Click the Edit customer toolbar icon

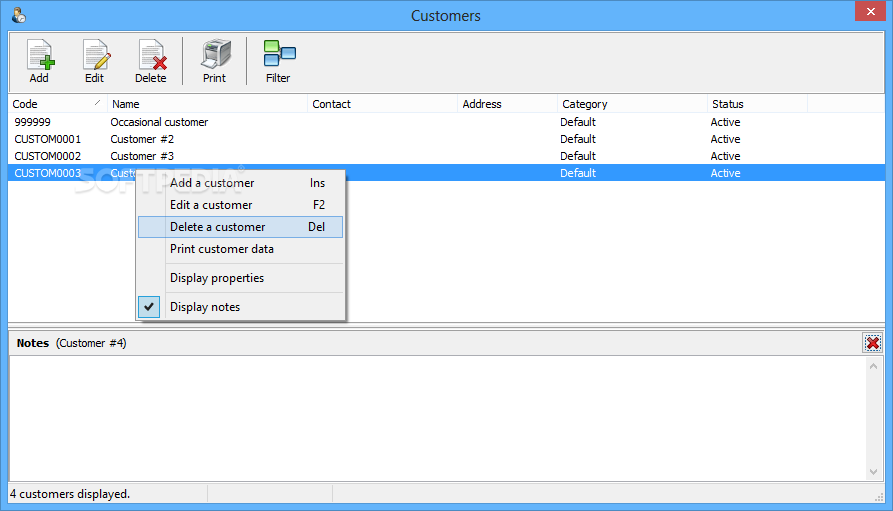click(x=95, y=61)
